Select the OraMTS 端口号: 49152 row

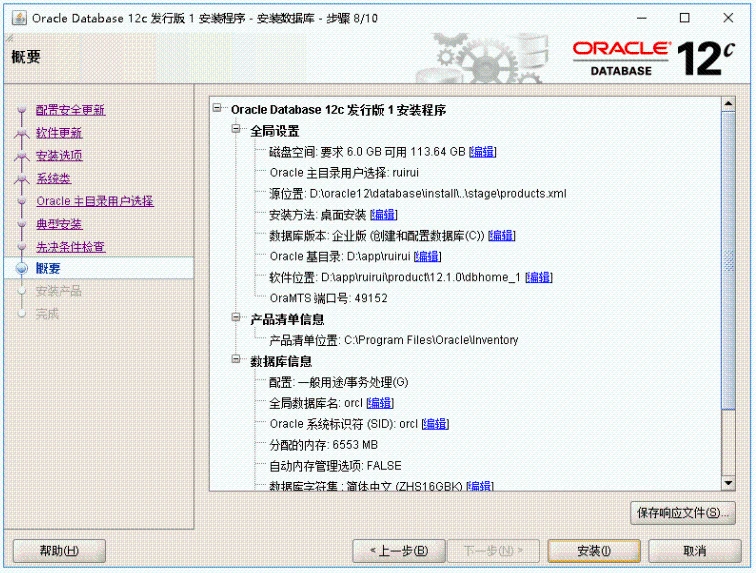pos(328,298)
